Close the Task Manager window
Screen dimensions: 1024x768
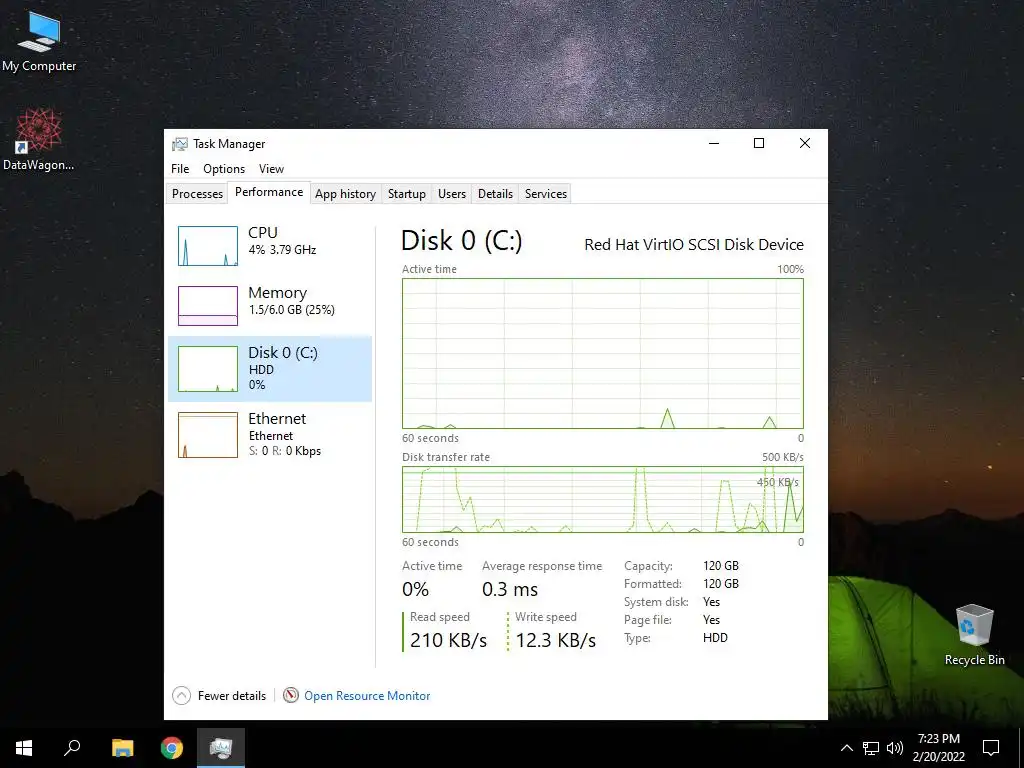click(x=805, y=144)
